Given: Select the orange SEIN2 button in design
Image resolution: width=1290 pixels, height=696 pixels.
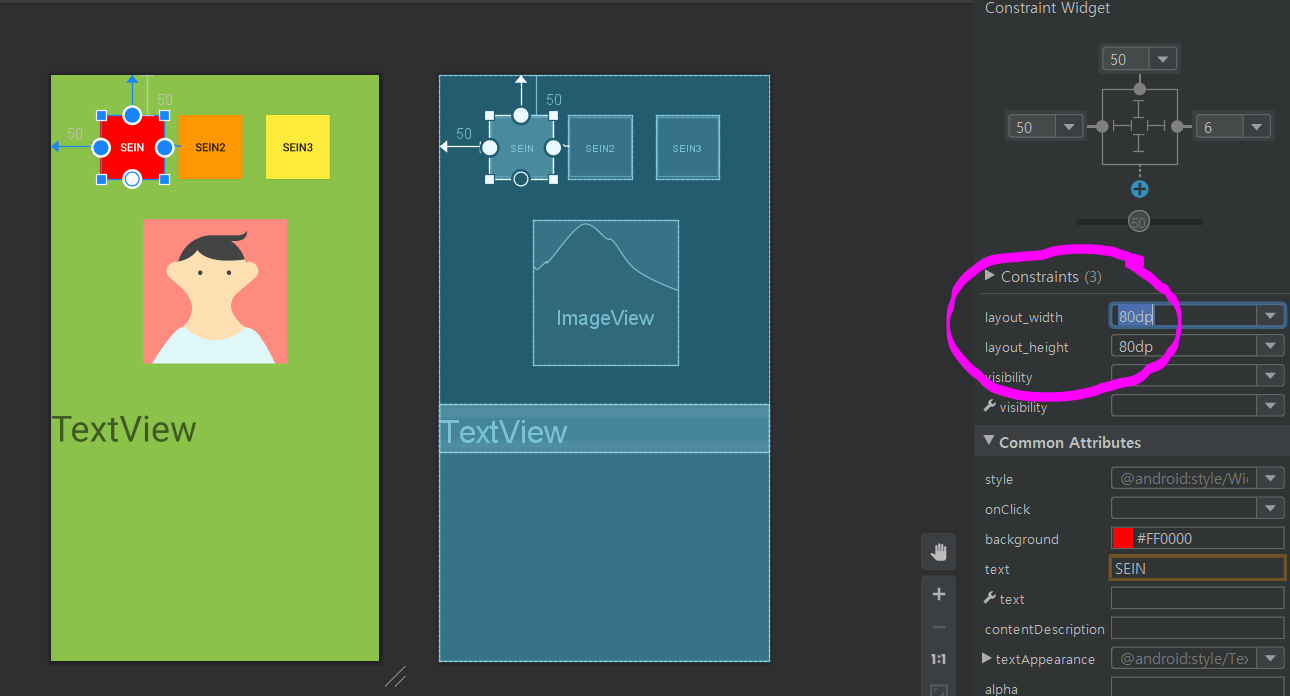Looking at the screenshot, I should (210, 147).
